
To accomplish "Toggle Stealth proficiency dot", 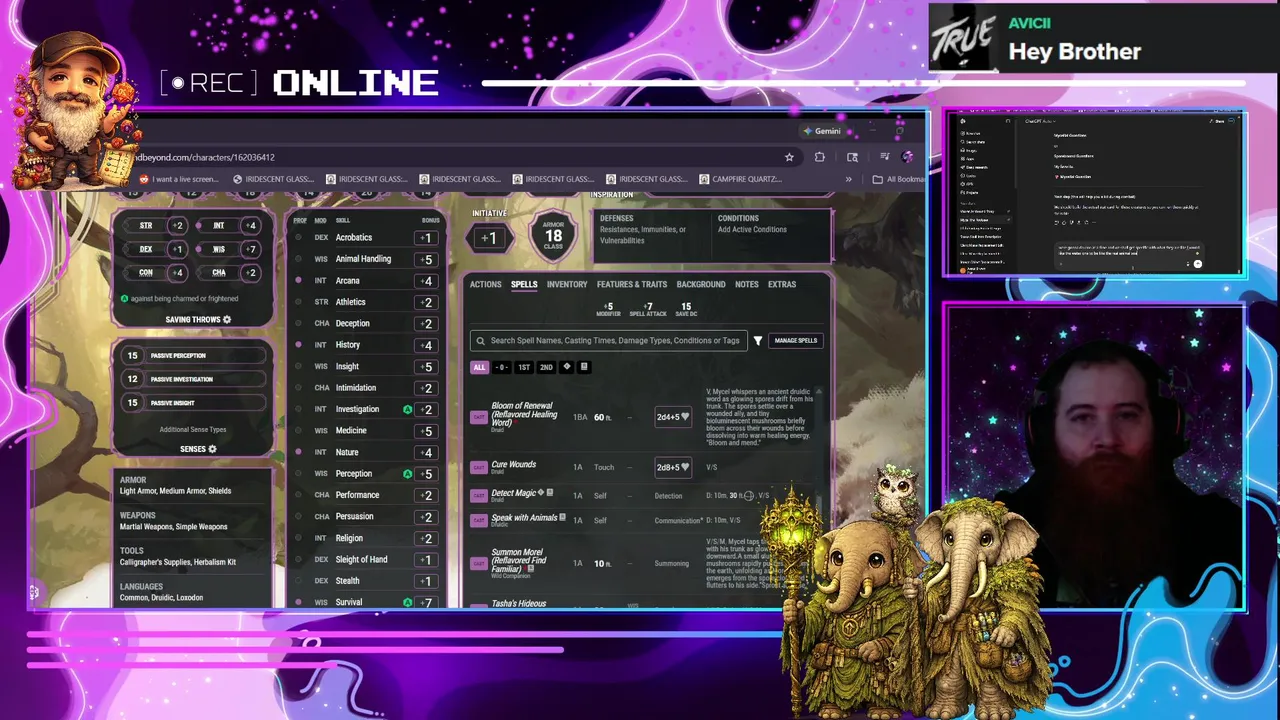I will (298, 581).
